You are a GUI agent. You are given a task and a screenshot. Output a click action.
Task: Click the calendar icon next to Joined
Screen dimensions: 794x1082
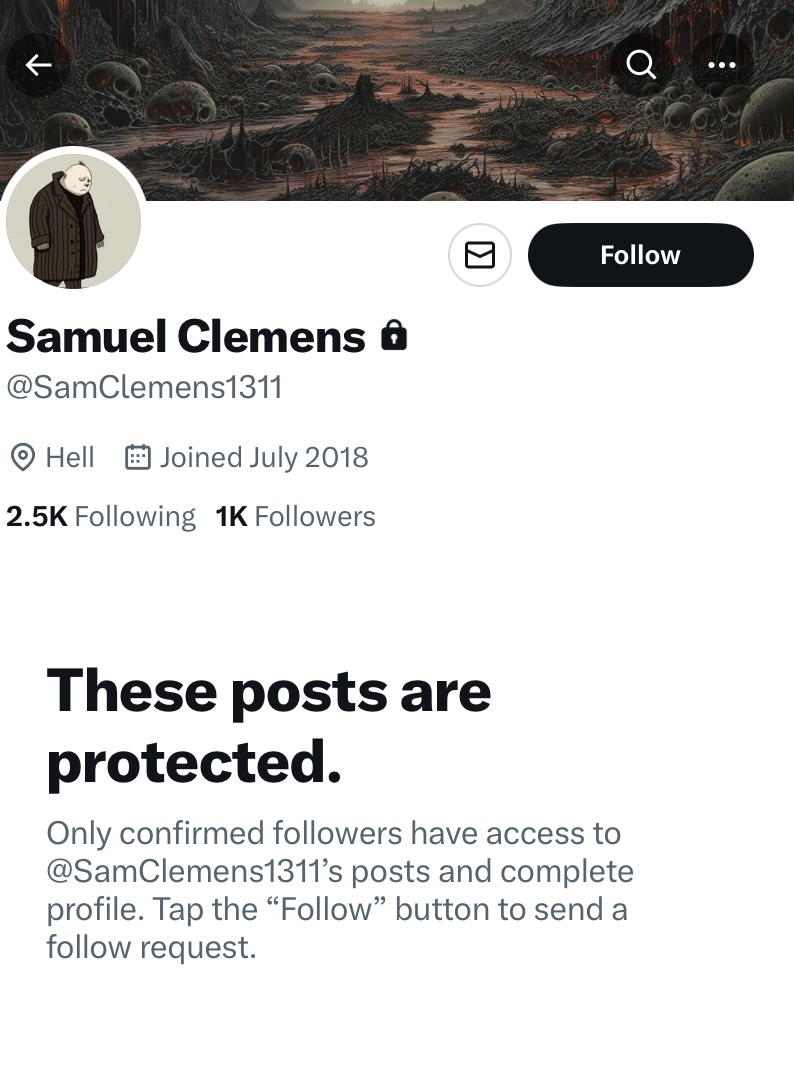[x=137, y=458]
